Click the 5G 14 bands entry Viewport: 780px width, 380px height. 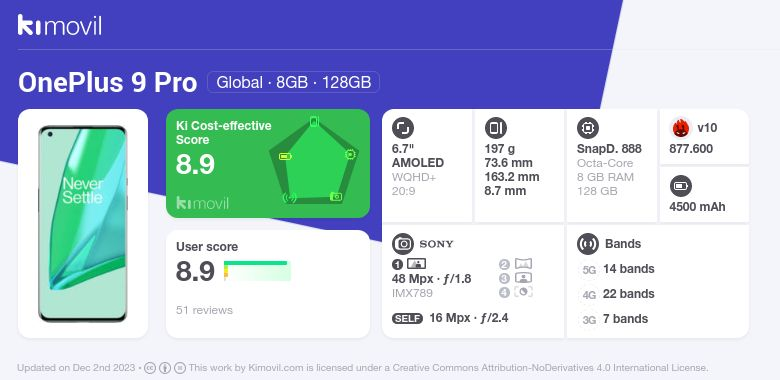tap(617, 269)
